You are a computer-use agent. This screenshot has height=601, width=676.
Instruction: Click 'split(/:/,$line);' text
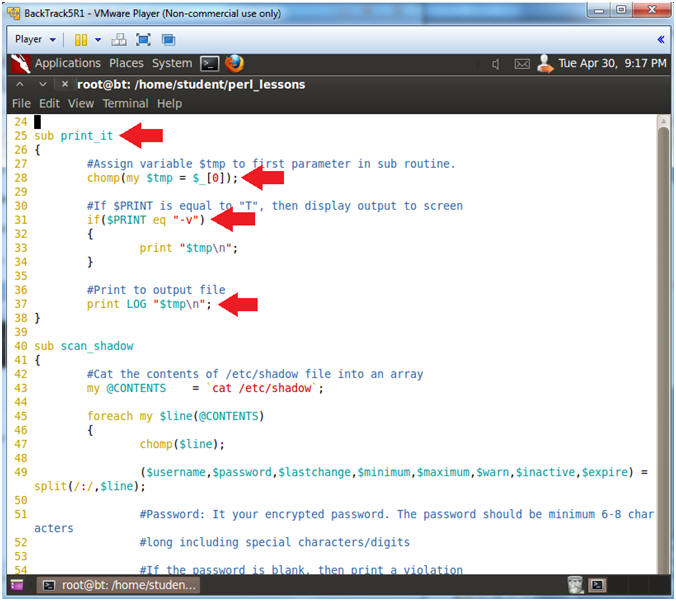[90, 486]
